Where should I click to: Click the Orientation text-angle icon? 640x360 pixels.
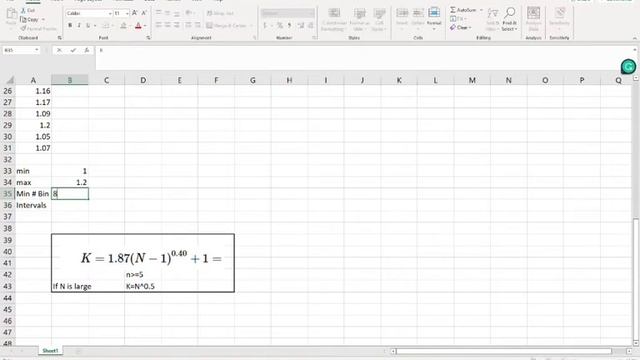188,13
